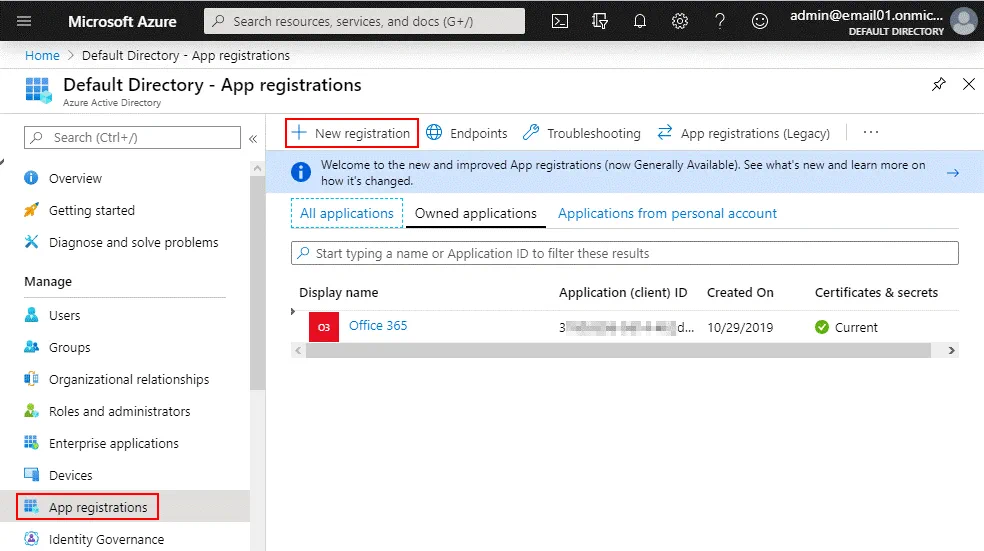Viewport: 984px width, 551px height.
Task: Open the feedback smiley icon
Action: [760, 21]
